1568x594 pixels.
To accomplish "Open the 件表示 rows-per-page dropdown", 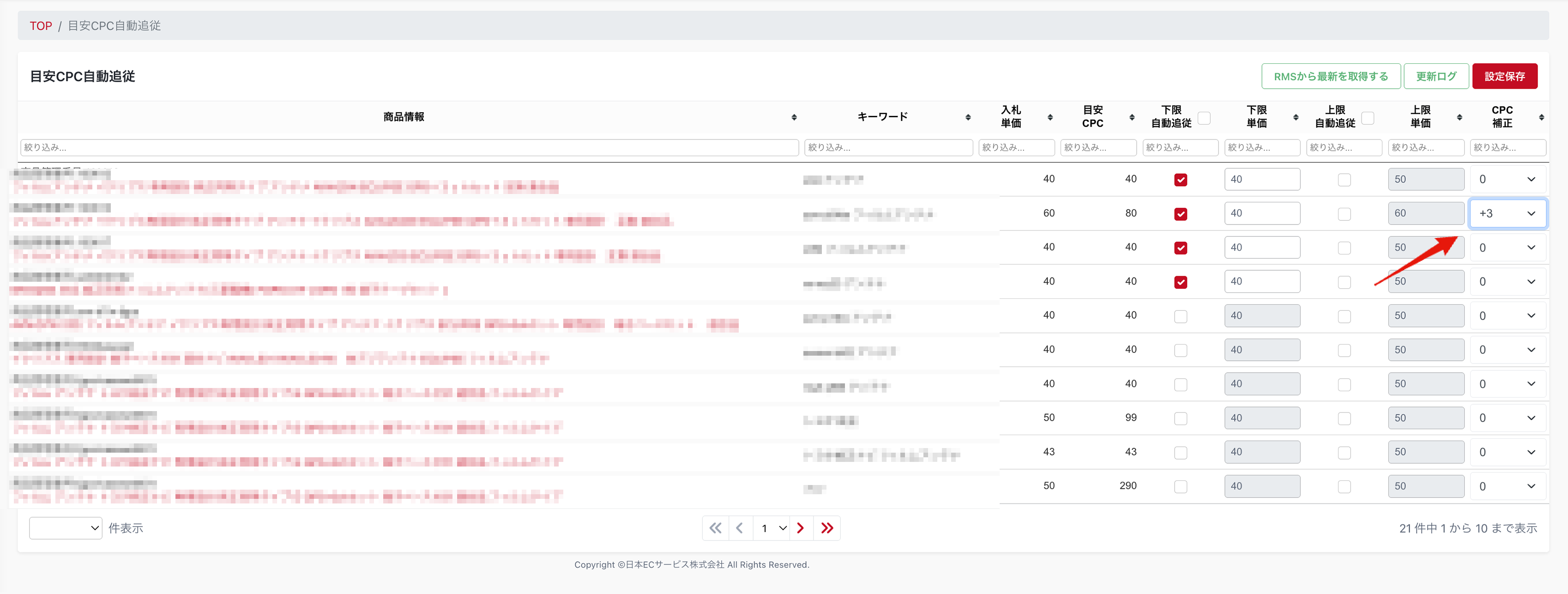I will click(65, 528).
